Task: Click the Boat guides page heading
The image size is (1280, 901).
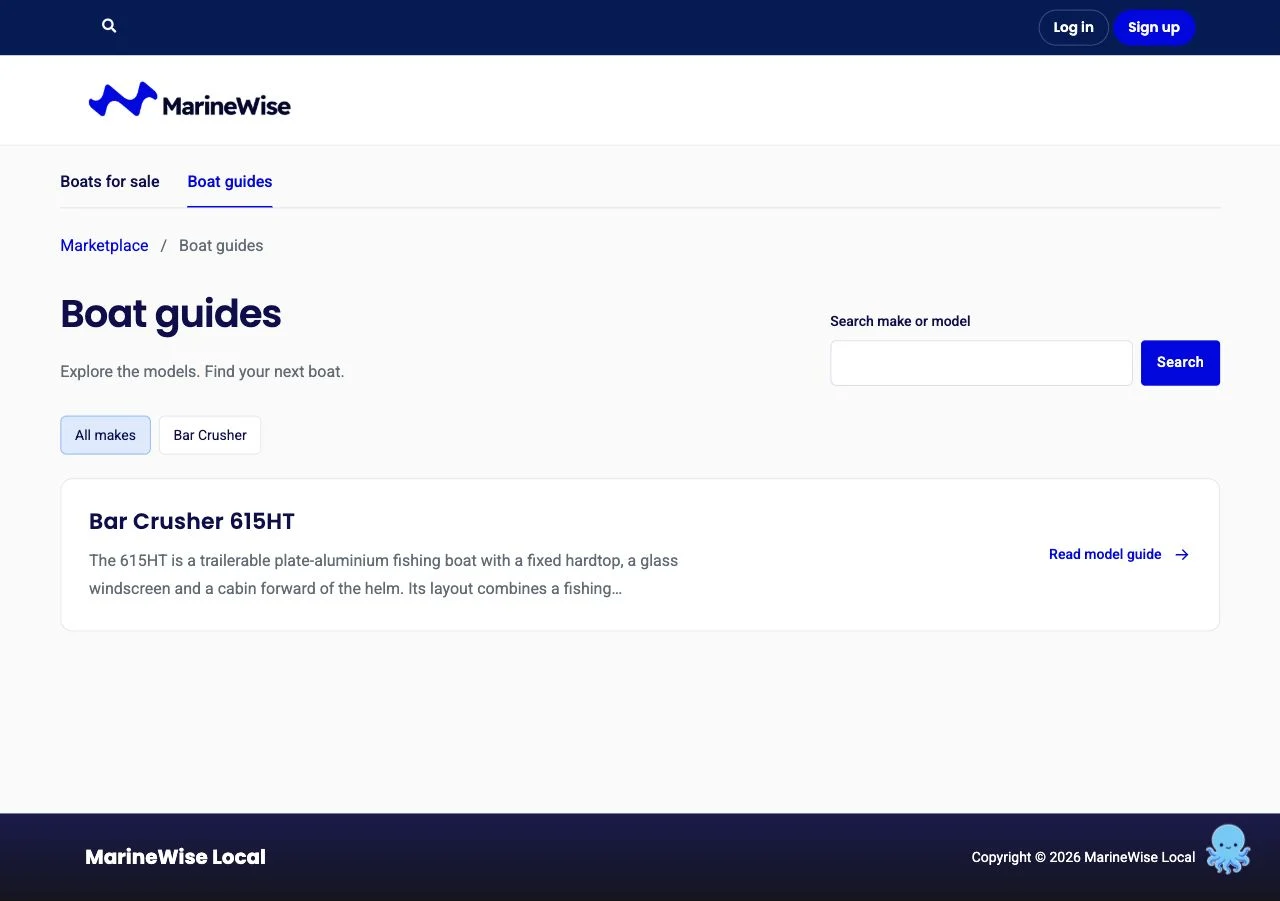Action: pyautogui.click(x=171, y=314)
